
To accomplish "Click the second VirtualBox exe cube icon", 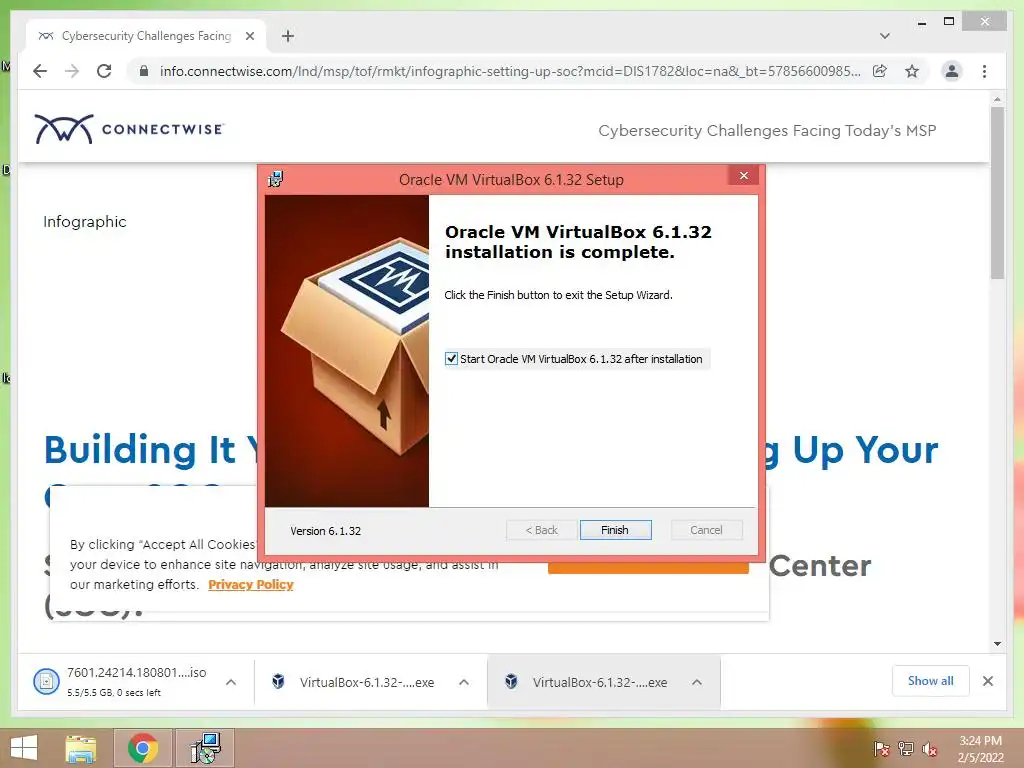I will tap(511, 682).
